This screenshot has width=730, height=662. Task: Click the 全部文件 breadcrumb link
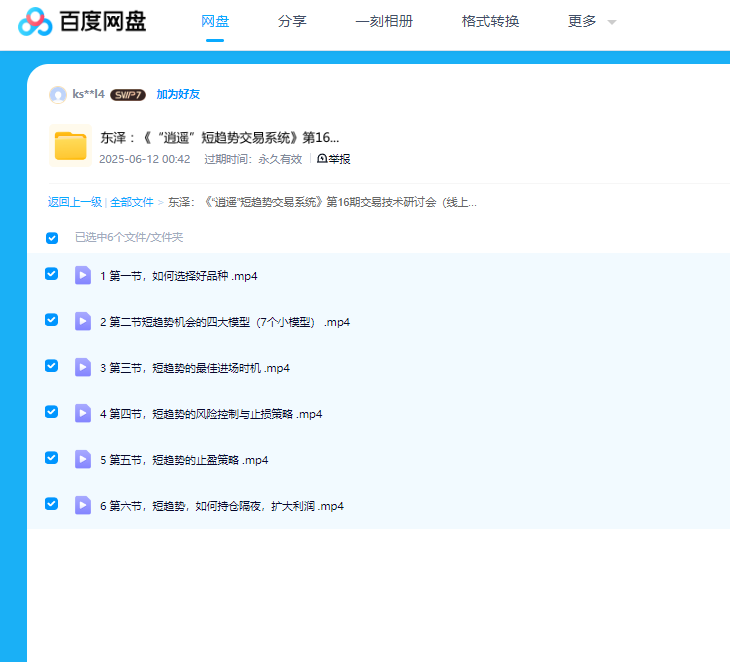click(x=132, y=202)
